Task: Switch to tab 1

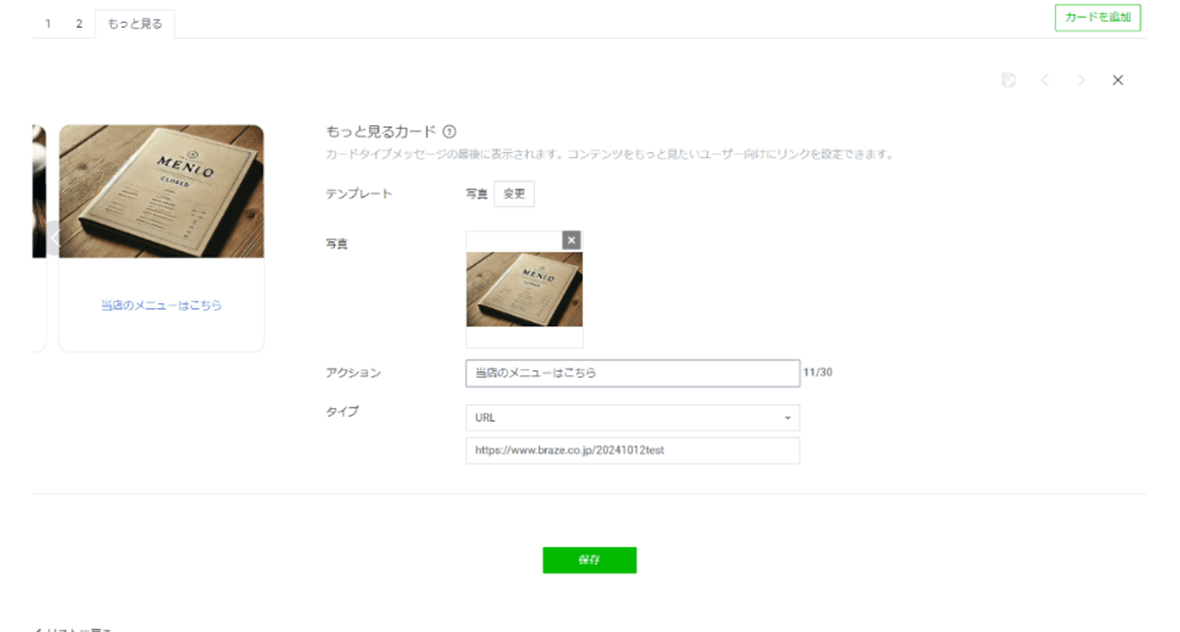Action: tap(49, 23)
